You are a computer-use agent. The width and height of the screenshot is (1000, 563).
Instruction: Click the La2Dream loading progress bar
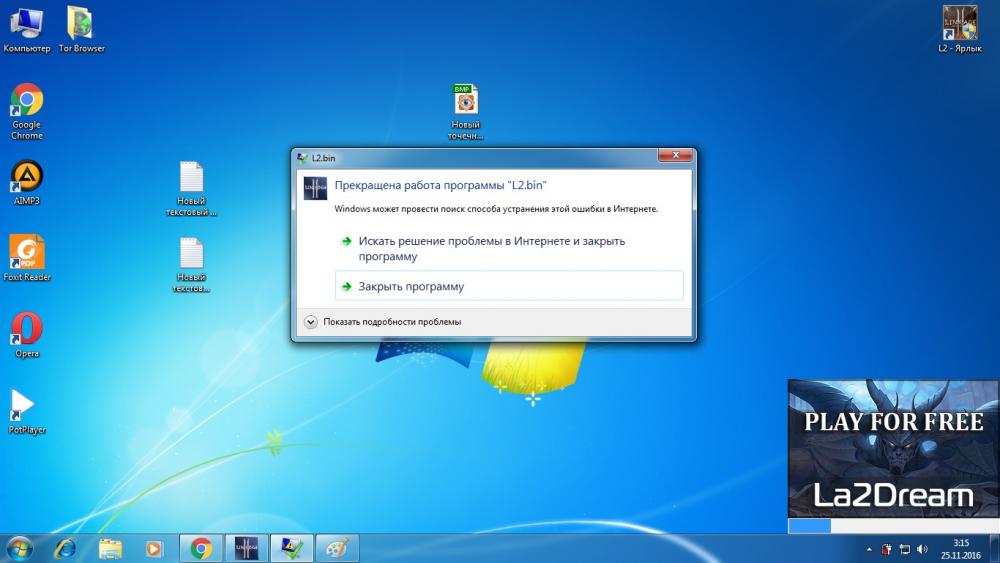coord(893,525)
